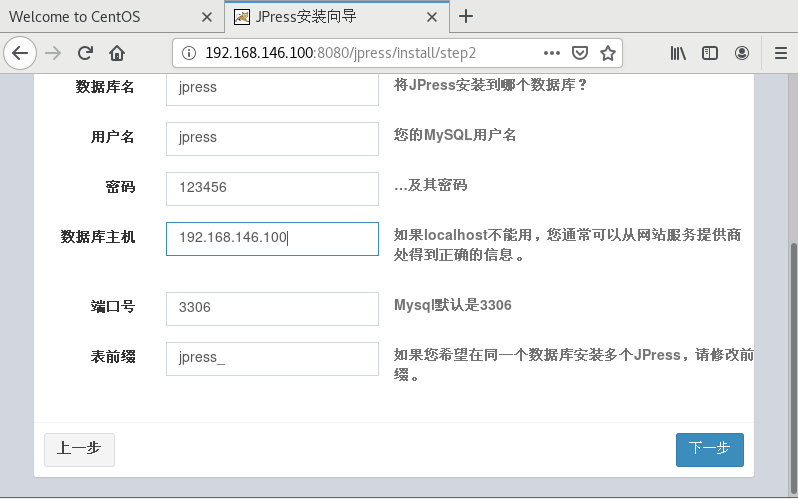
Task: Click the 端口号 field showing 3306
Action: [x=272, y=309]
